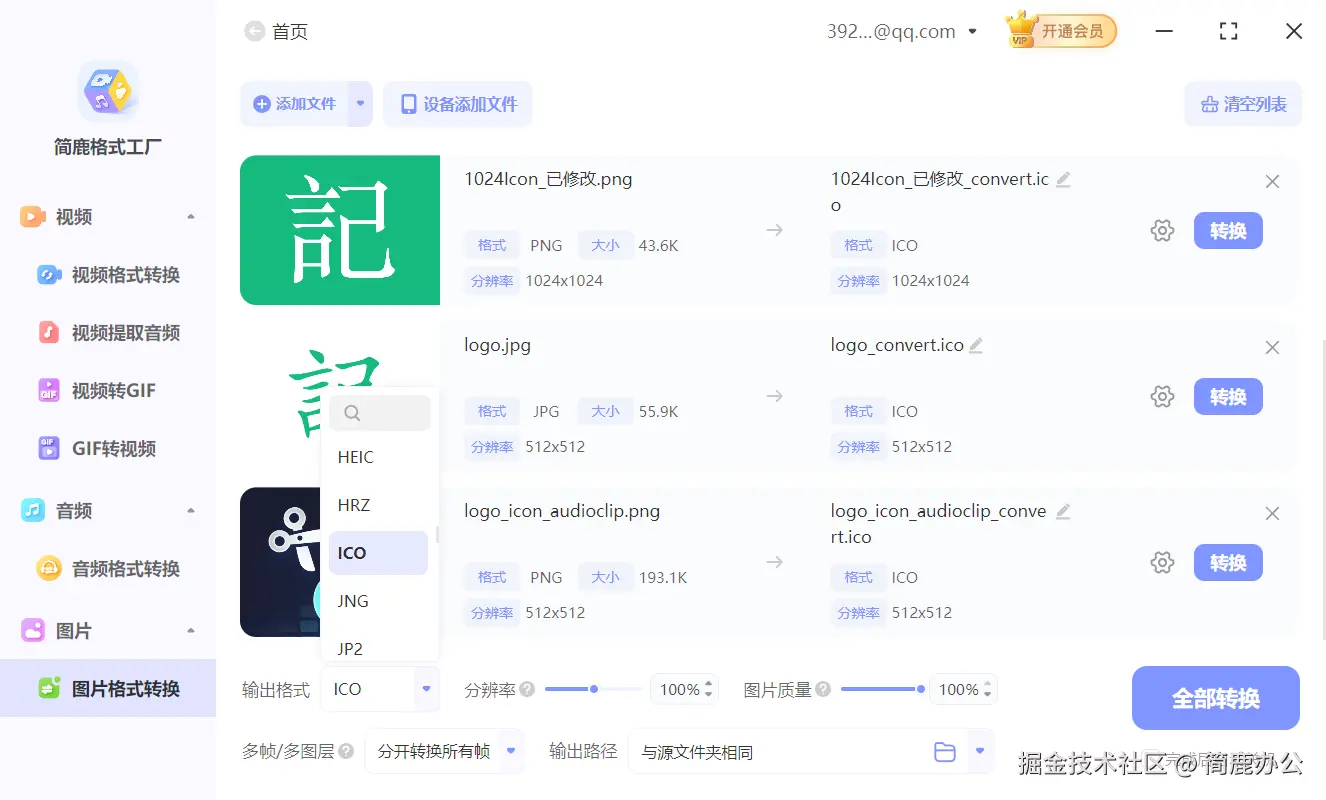Select ICO in the format list
Viewport: 1326px width, 800px height.
[378, 552]
